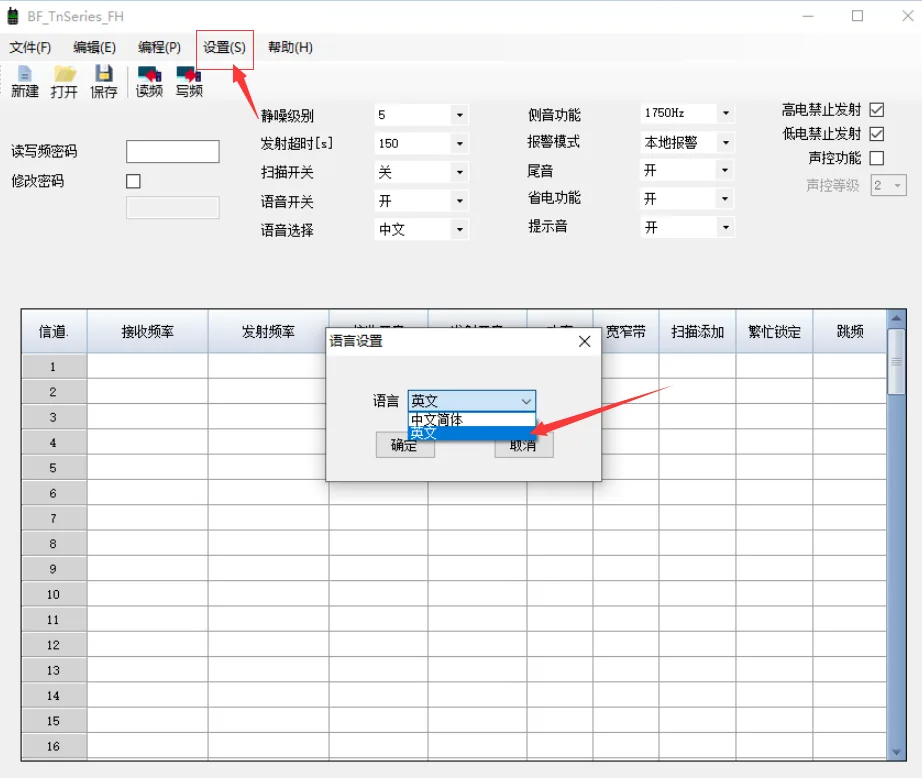The height and width of the screenshot is (778, 922).
Task: Open the 设置(S) menu
Action: point(224,48)
